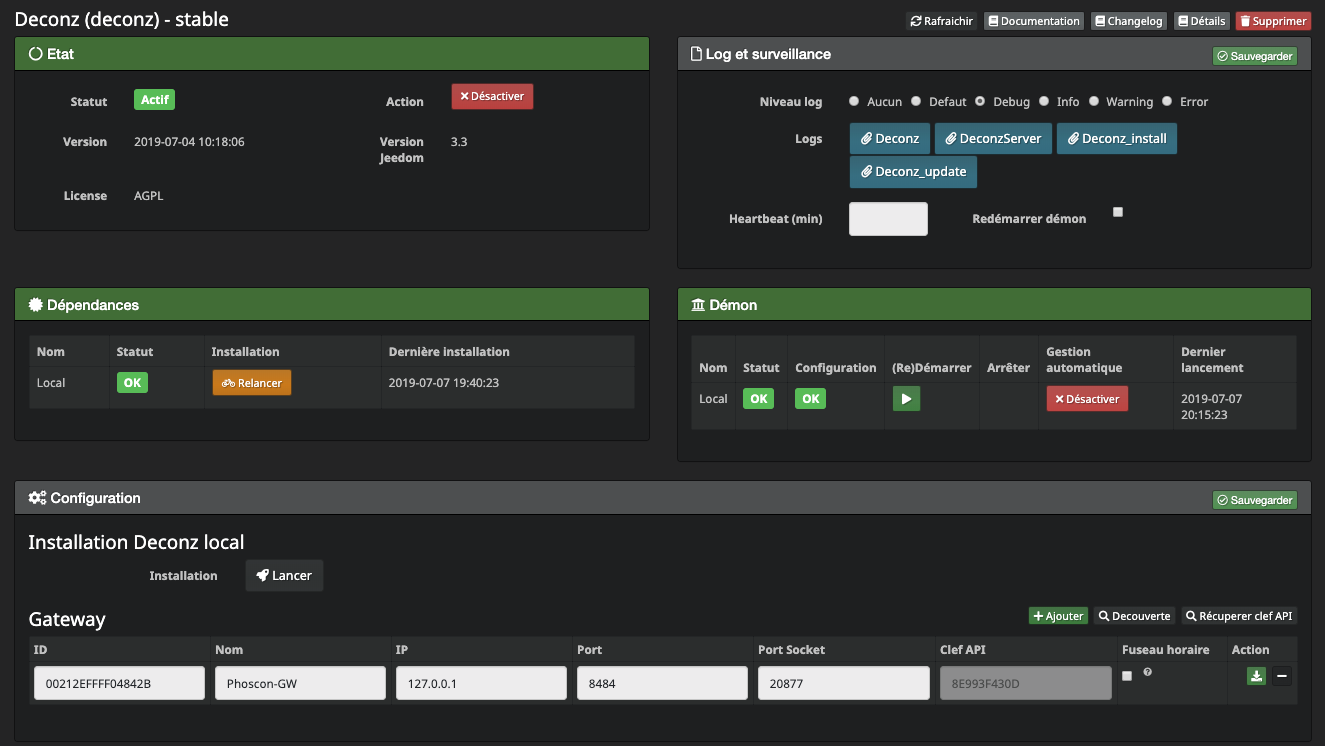Click the Démon Statut OK badge
Viewport: 1325px width, 746px height.
tap(758, 398)
